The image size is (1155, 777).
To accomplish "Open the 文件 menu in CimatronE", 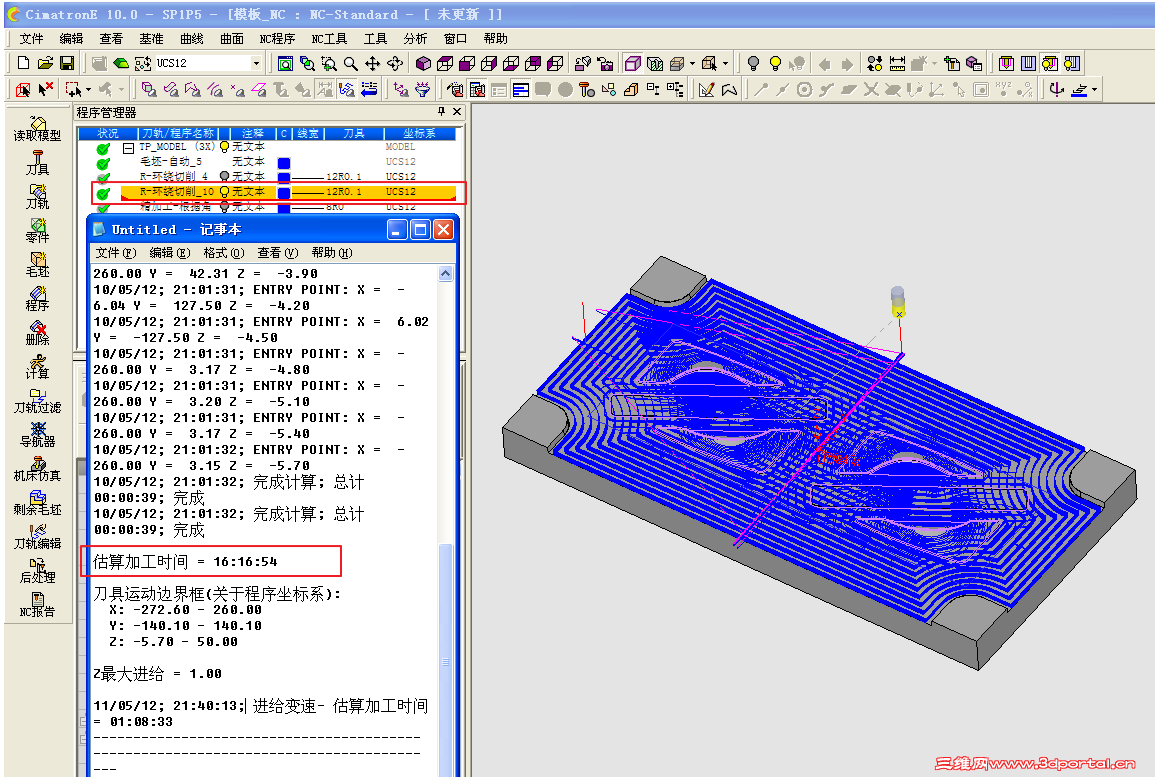I will (31, 38).
